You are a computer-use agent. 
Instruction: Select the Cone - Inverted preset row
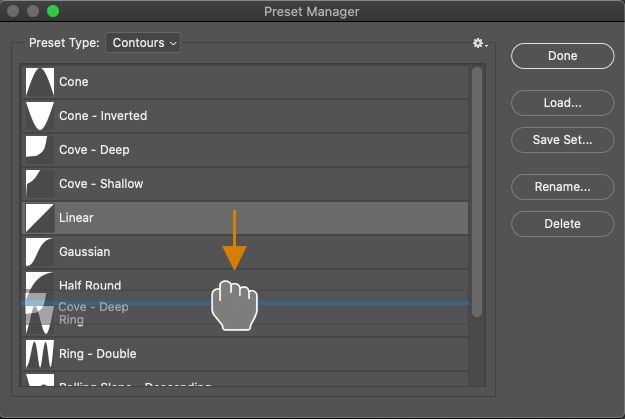point(250,116)
